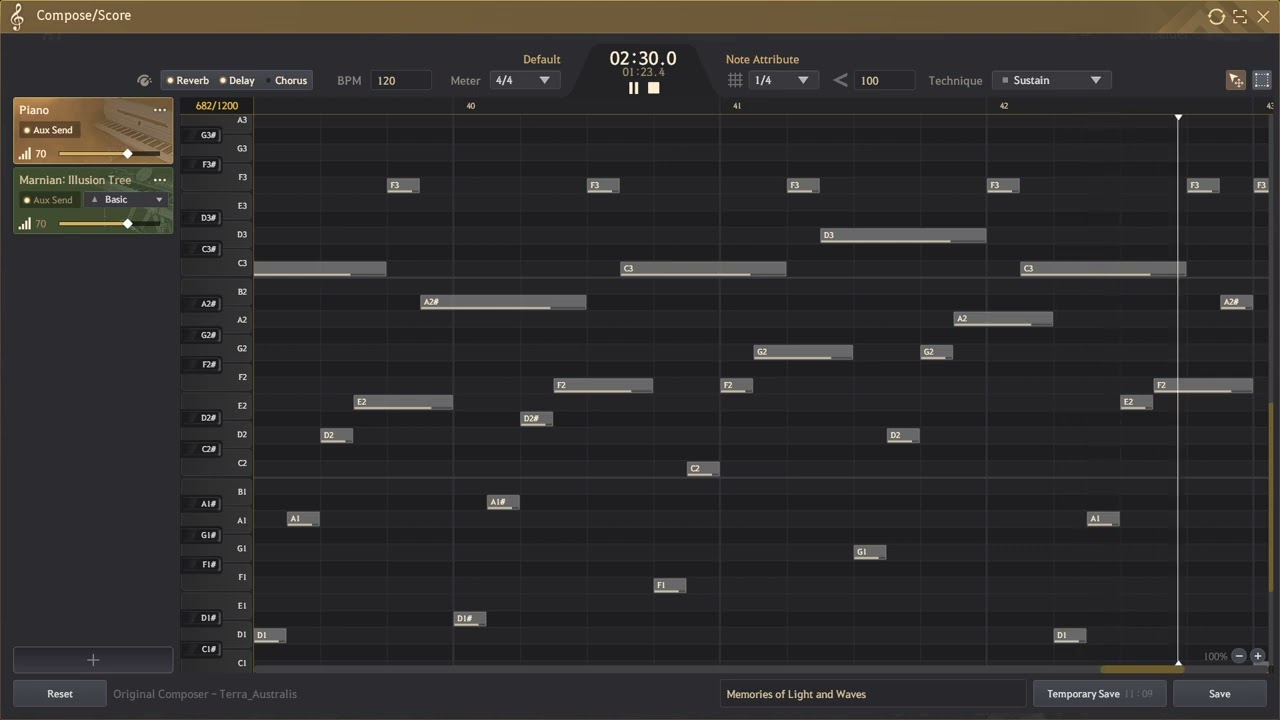Add a new instrument track with plus button

[93, 660]
